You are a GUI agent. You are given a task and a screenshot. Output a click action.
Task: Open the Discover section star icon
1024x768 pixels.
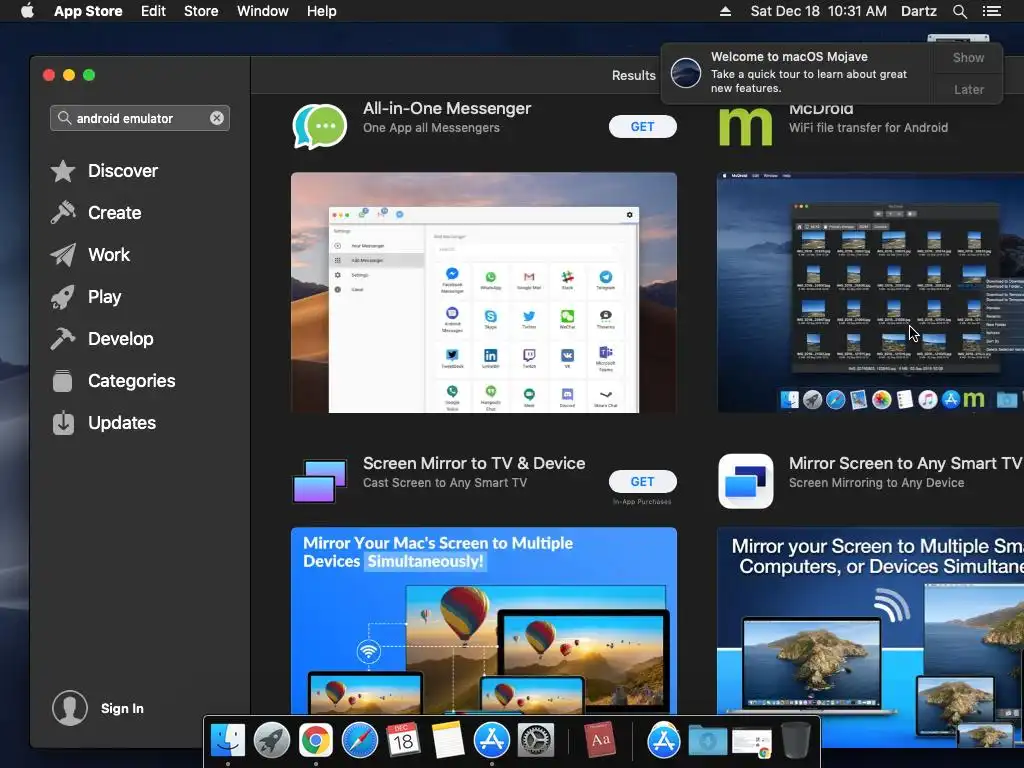(63, 171)
